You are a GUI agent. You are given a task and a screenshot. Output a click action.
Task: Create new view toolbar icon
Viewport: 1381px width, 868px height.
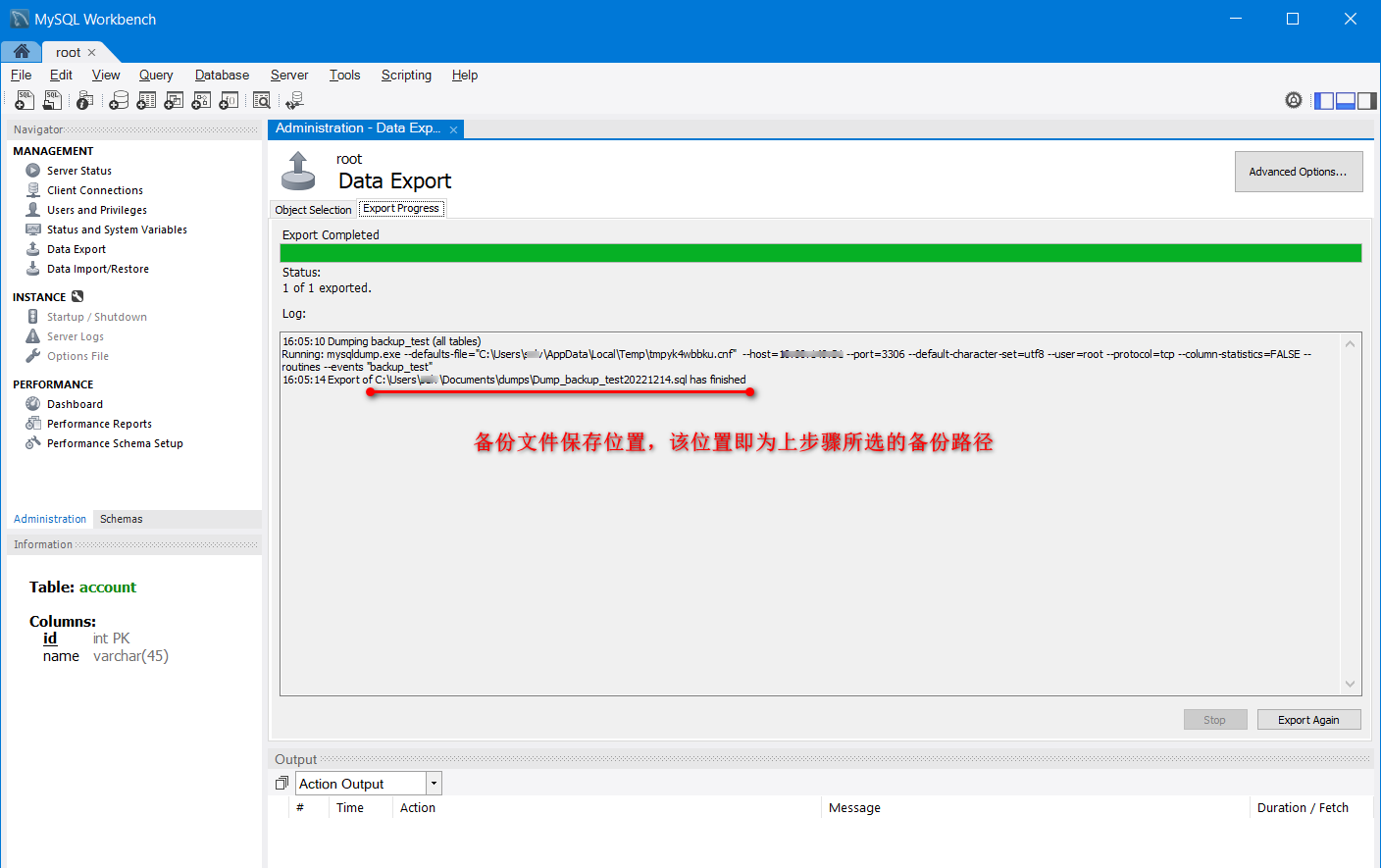(x=174, y=100)
